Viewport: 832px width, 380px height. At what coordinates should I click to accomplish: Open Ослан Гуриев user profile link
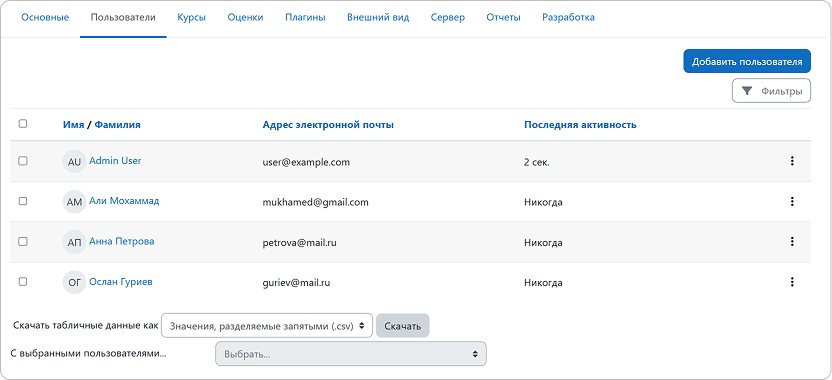(120, 282)
